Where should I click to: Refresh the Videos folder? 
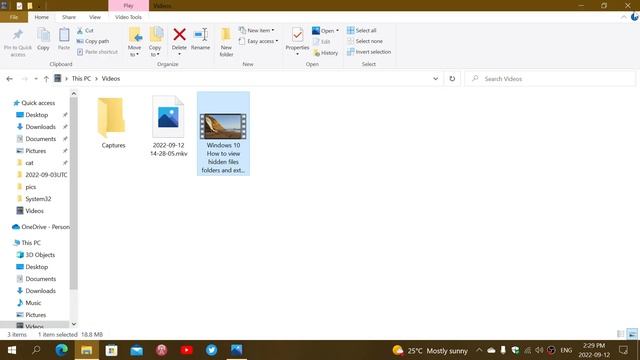click(x=452, y=79)
